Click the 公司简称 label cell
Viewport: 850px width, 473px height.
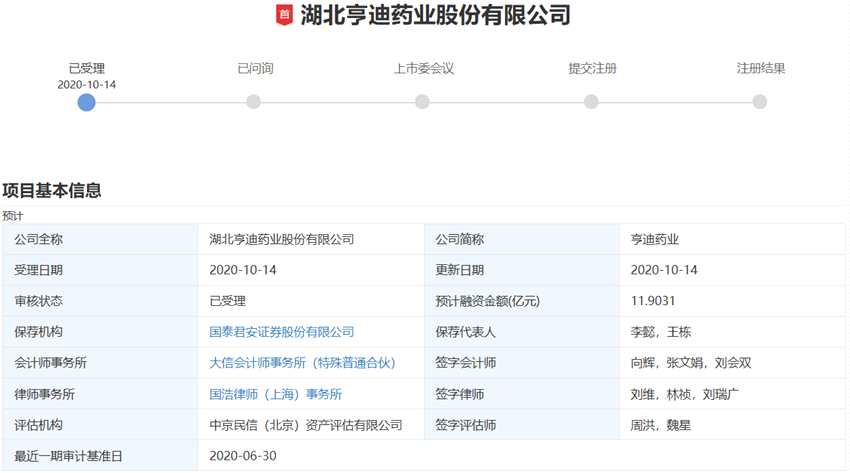click(x=521, y=239)
